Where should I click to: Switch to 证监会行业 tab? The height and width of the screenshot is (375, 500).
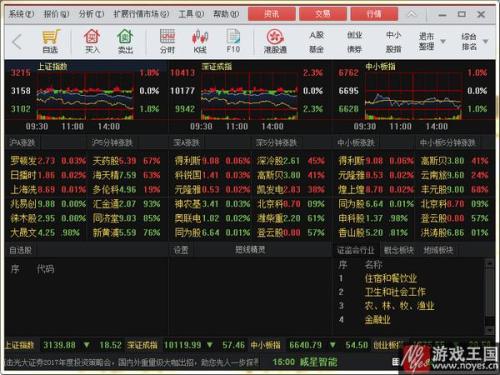click(x=356, y=250)
